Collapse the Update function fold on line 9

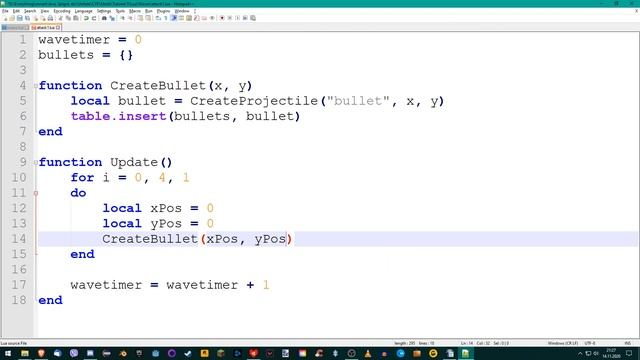tap(36, 162)
